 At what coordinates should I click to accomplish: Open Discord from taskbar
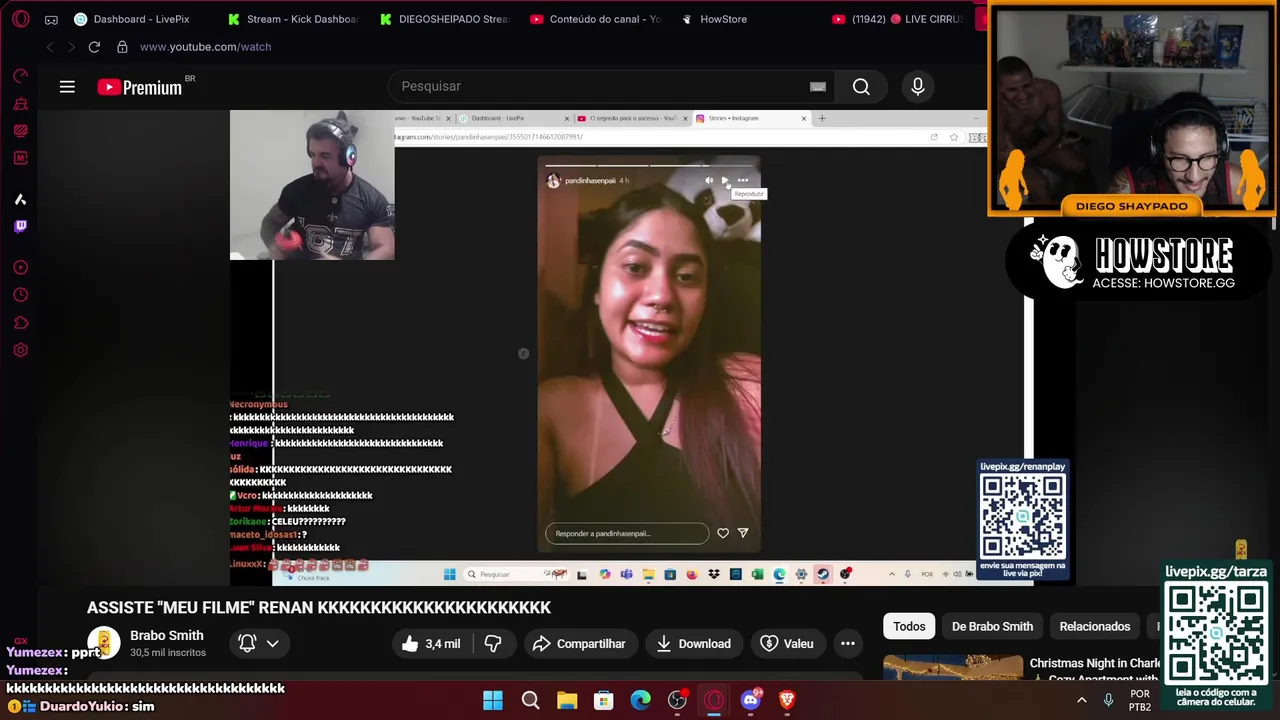pyautogui.click(x=750, y=701)
